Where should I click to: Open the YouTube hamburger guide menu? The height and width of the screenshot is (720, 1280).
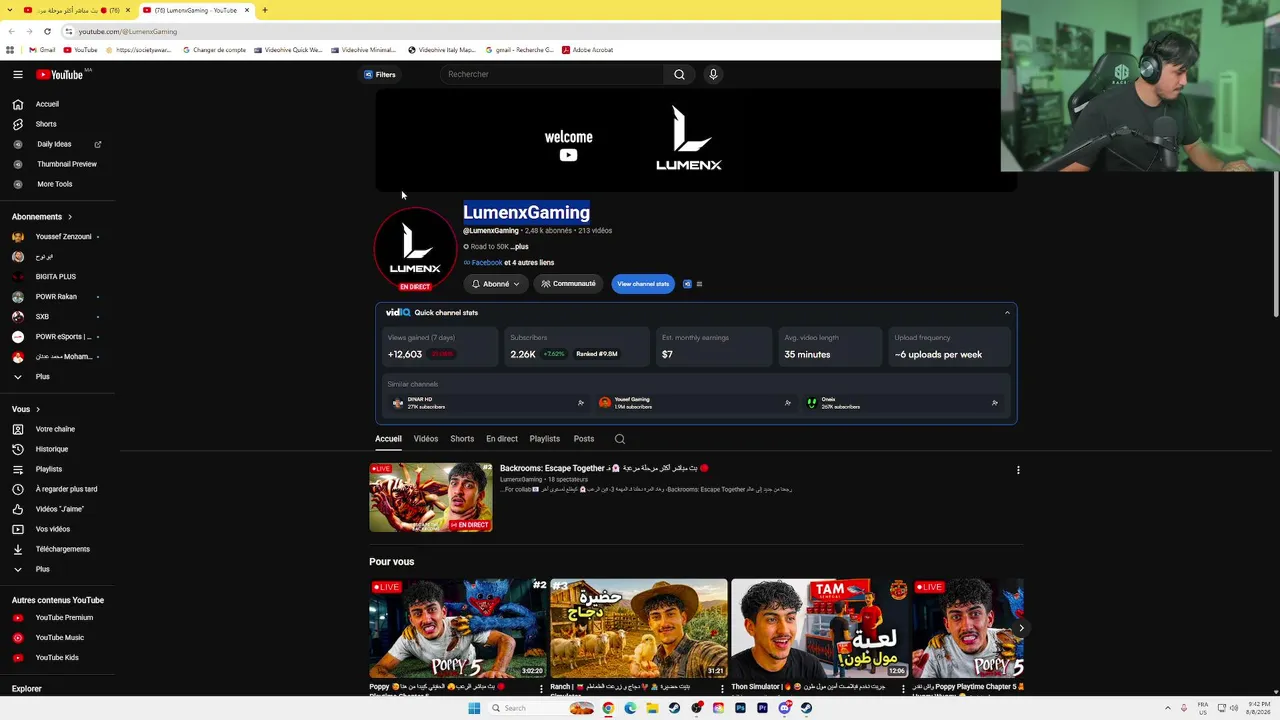[17, 74]
